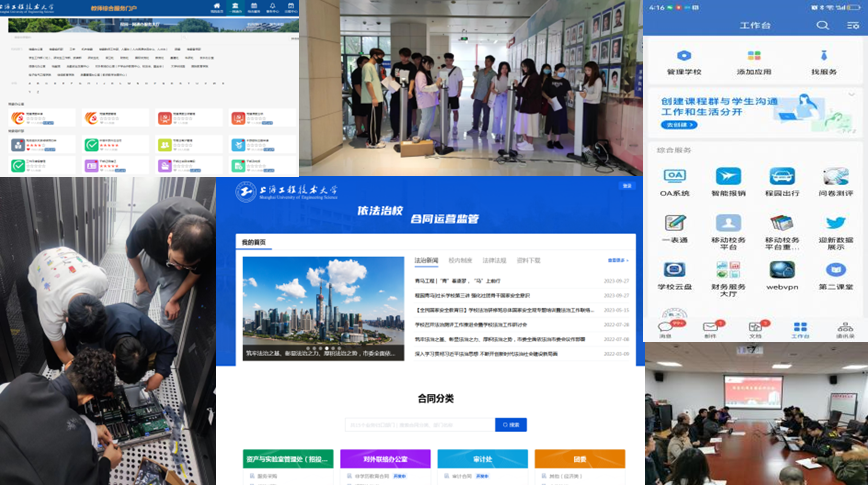Open 财务服务大厅 app icon

pyautogui.click(x=728, y=271)
